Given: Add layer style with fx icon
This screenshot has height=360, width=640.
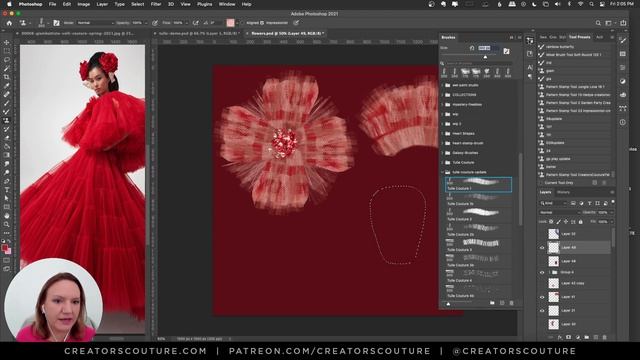Looking at the screenshot, I should point(560,337).
